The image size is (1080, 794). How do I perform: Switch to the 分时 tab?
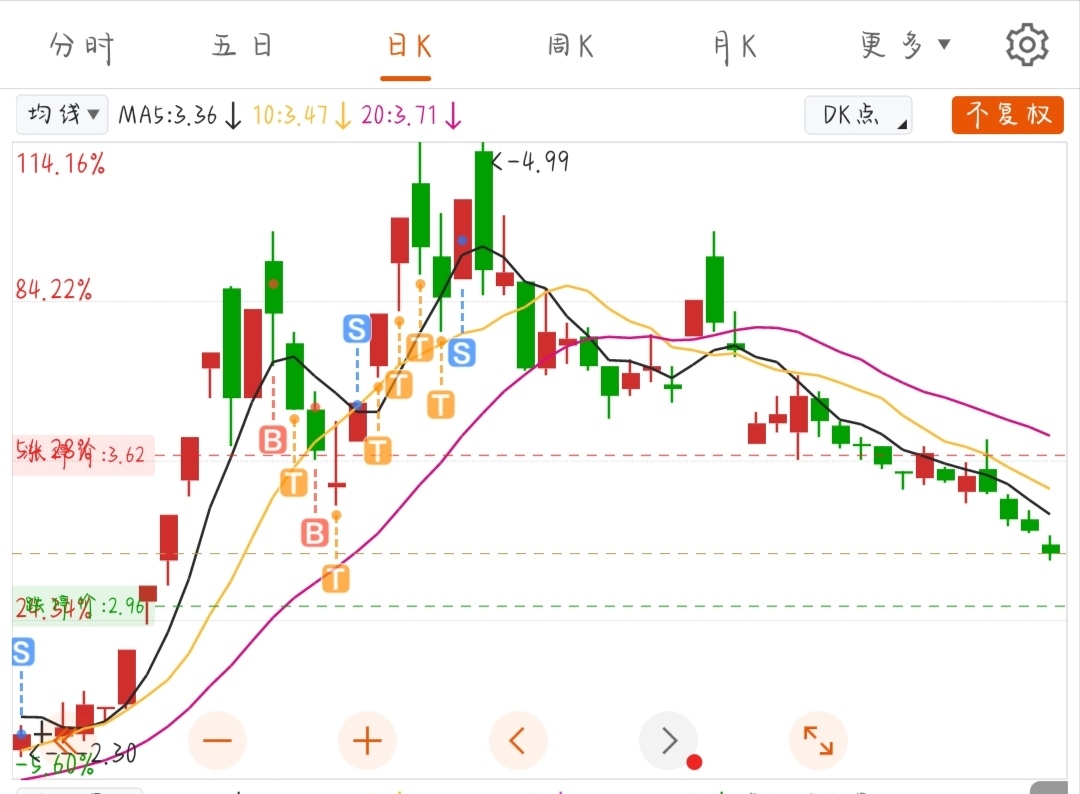click(82, 47)
